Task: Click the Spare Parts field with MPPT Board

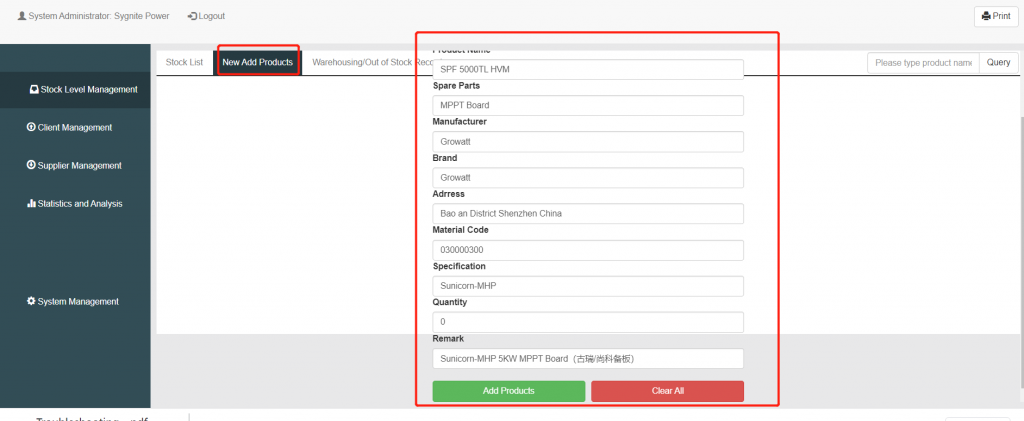Action: tap(588, 105)
